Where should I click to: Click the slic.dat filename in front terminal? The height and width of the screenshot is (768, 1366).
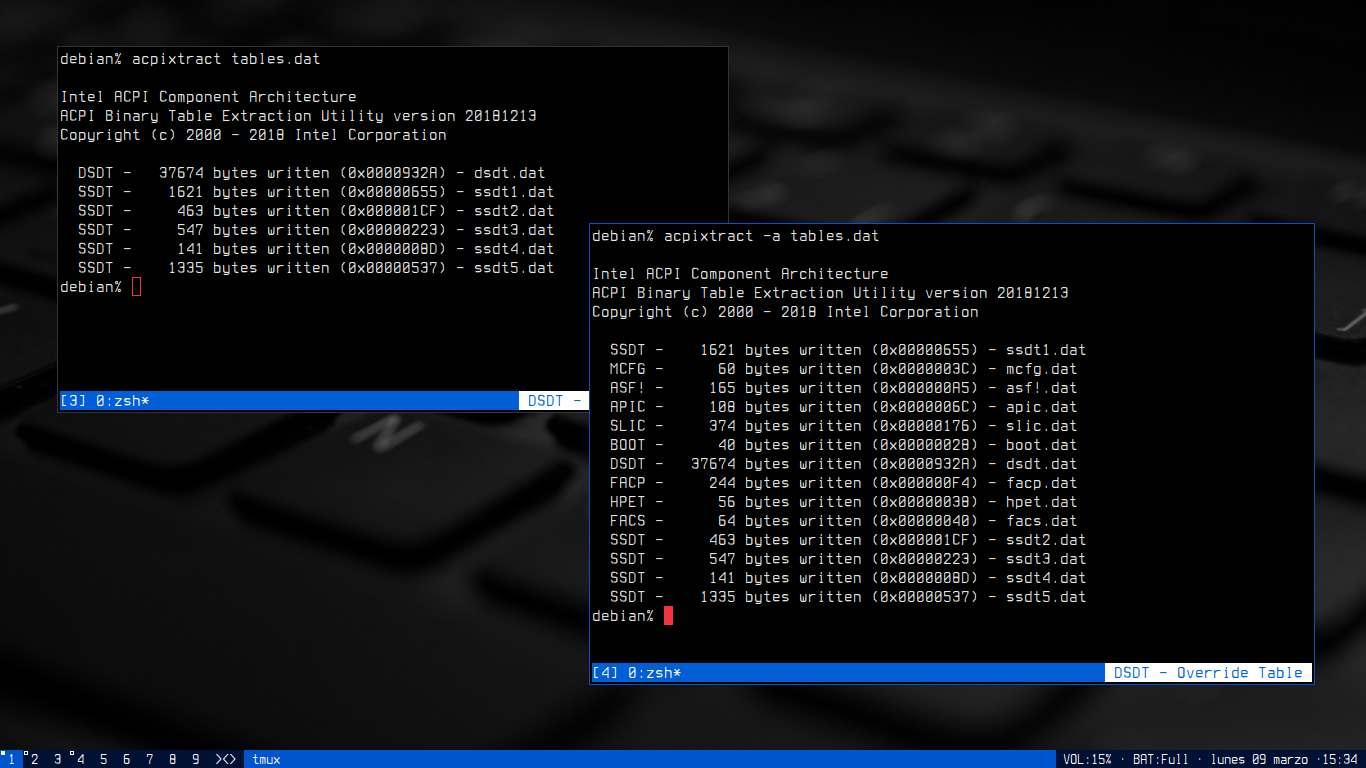(1041, 426)
